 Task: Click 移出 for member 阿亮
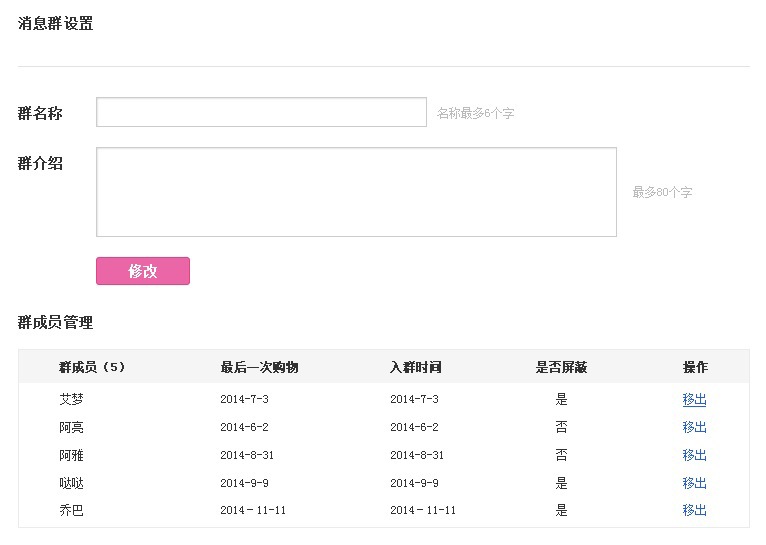(694, 427)
